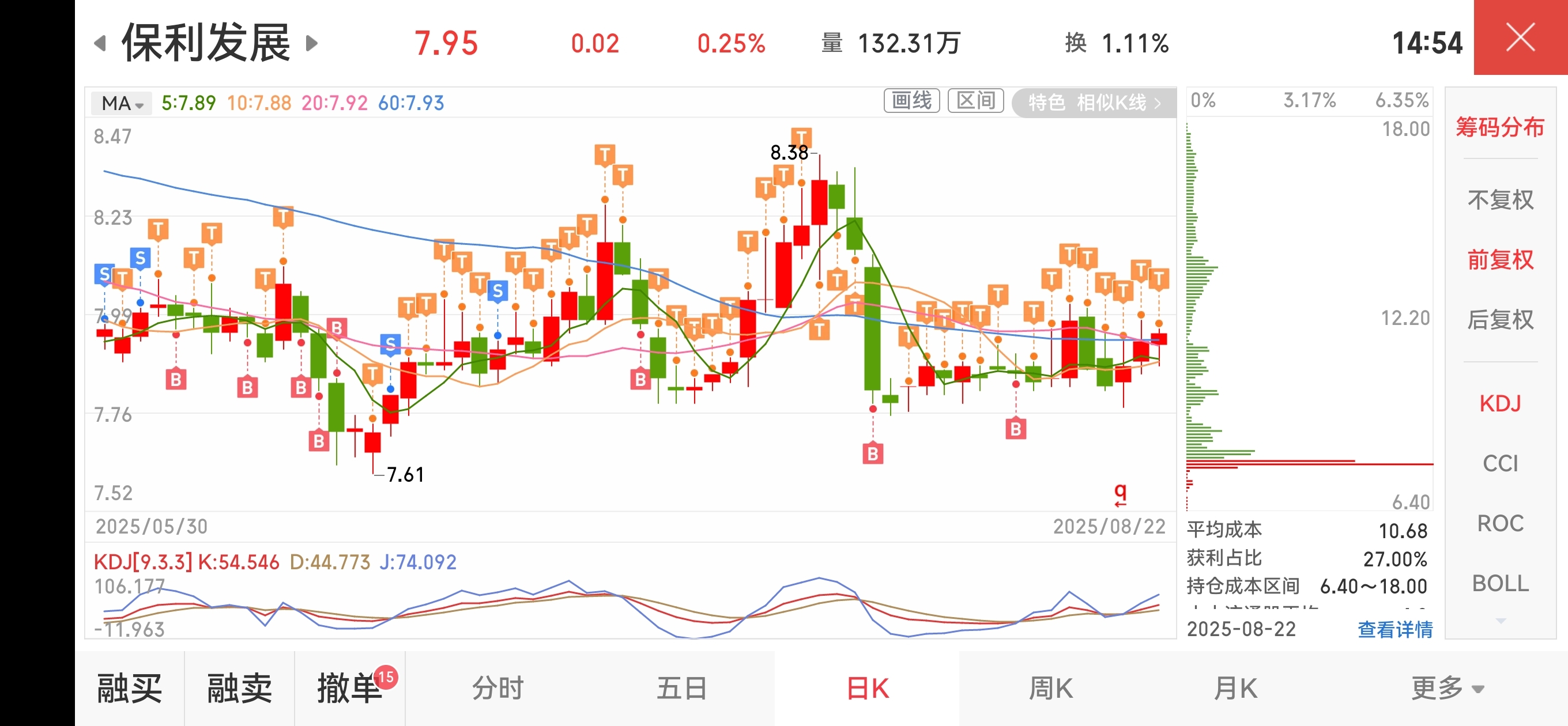Switch to 周K weekly candlestick tab
This screenshot has width=1568, height=726.
click(1050, 689)
